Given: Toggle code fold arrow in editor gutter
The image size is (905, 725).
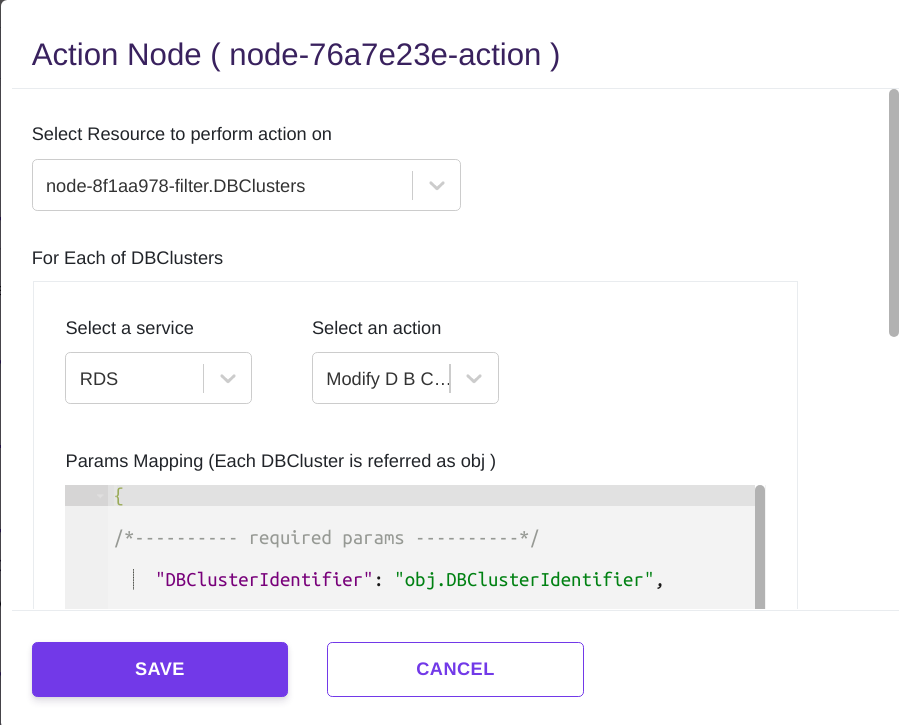Looking at the screenshot, I should click(x=100, y=496).
